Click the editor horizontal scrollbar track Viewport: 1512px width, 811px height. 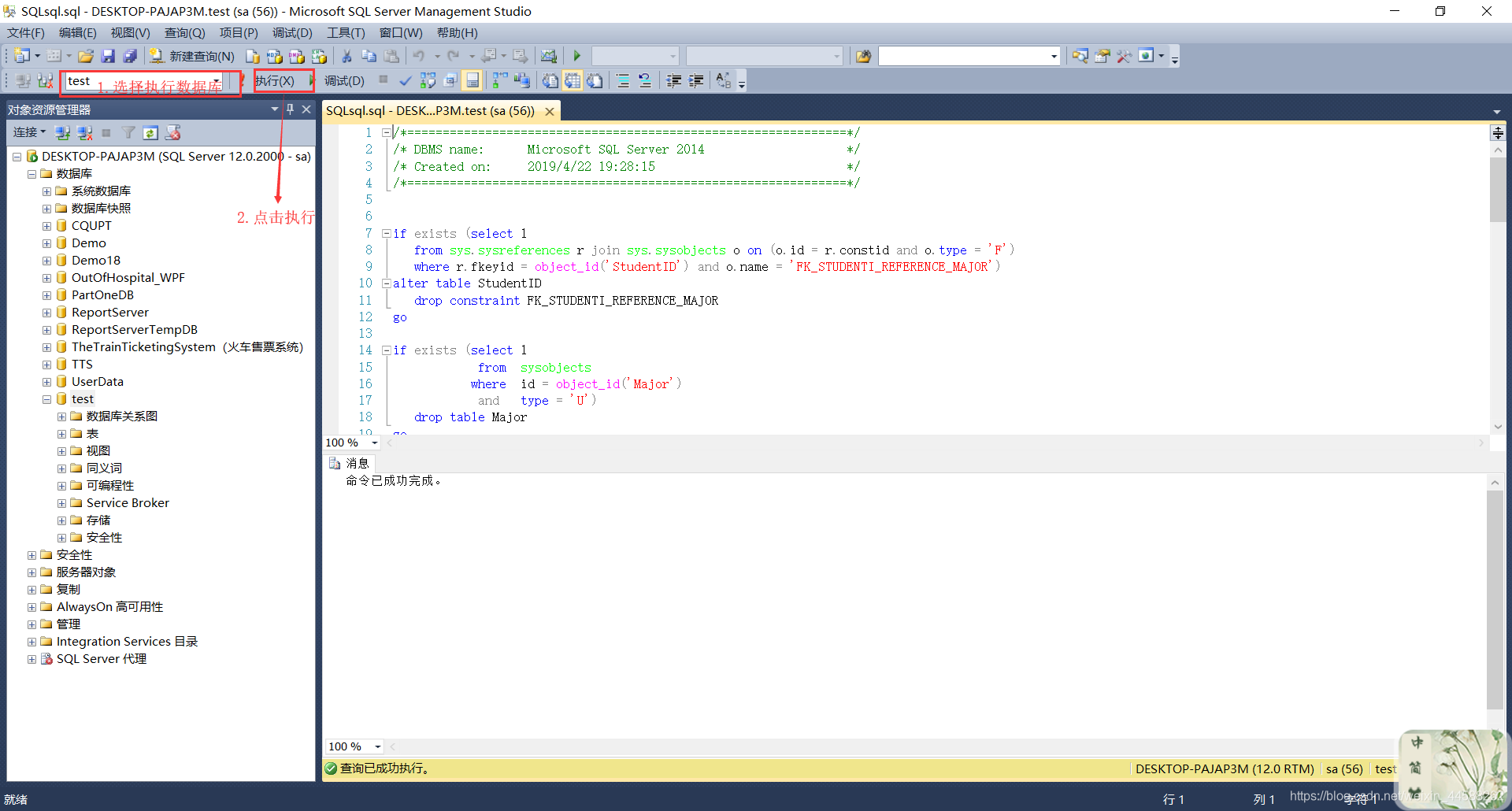point(936,443)
